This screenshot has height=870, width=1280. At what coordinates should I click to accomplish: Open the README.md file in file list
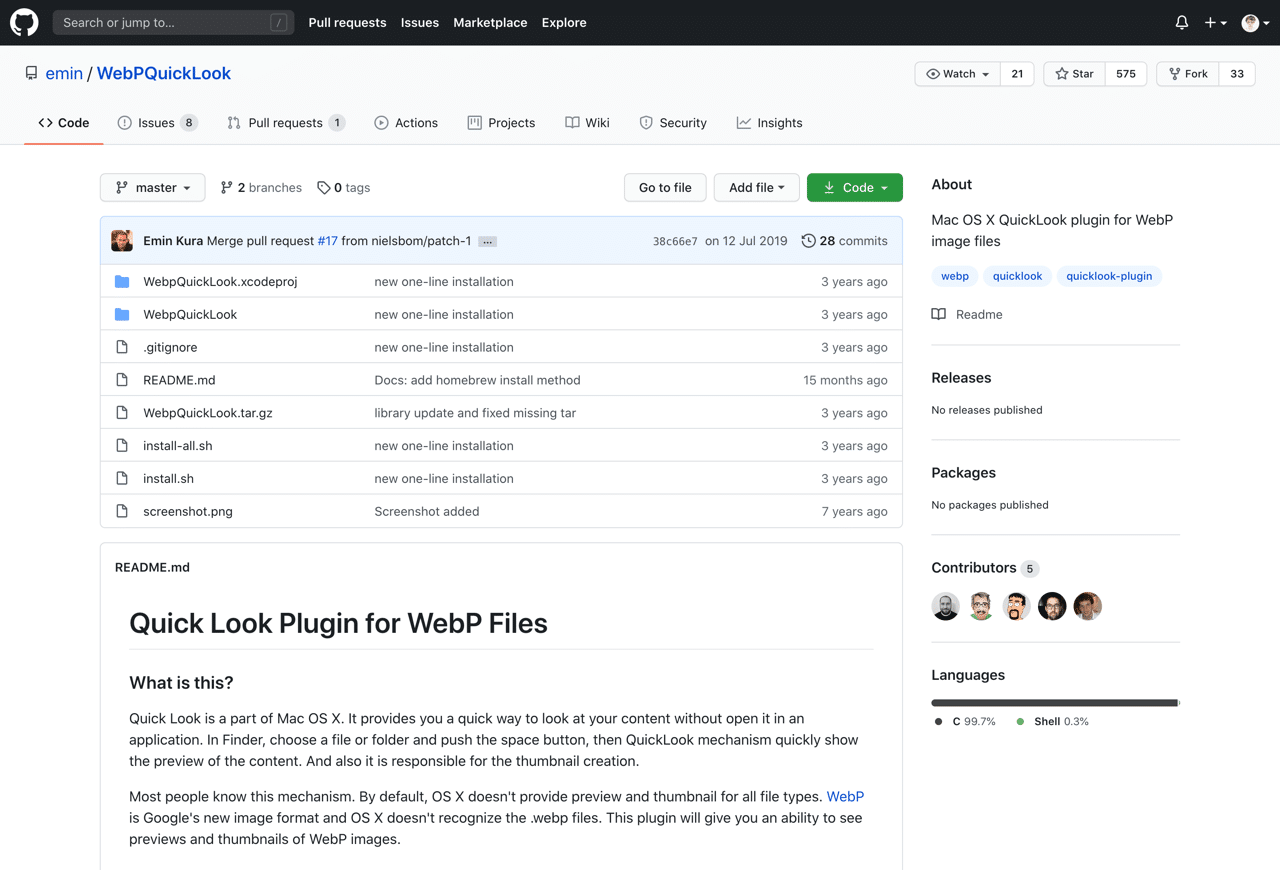click(x=179, y=380)
